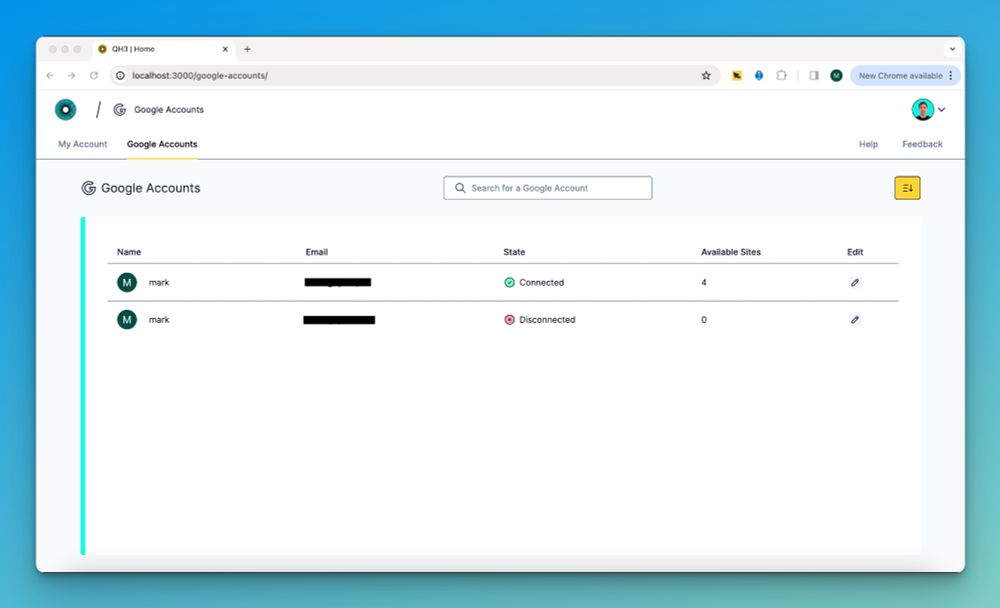
Task: Edit the connected mark account with pencil icon
Action: click(x=855, y=283)
